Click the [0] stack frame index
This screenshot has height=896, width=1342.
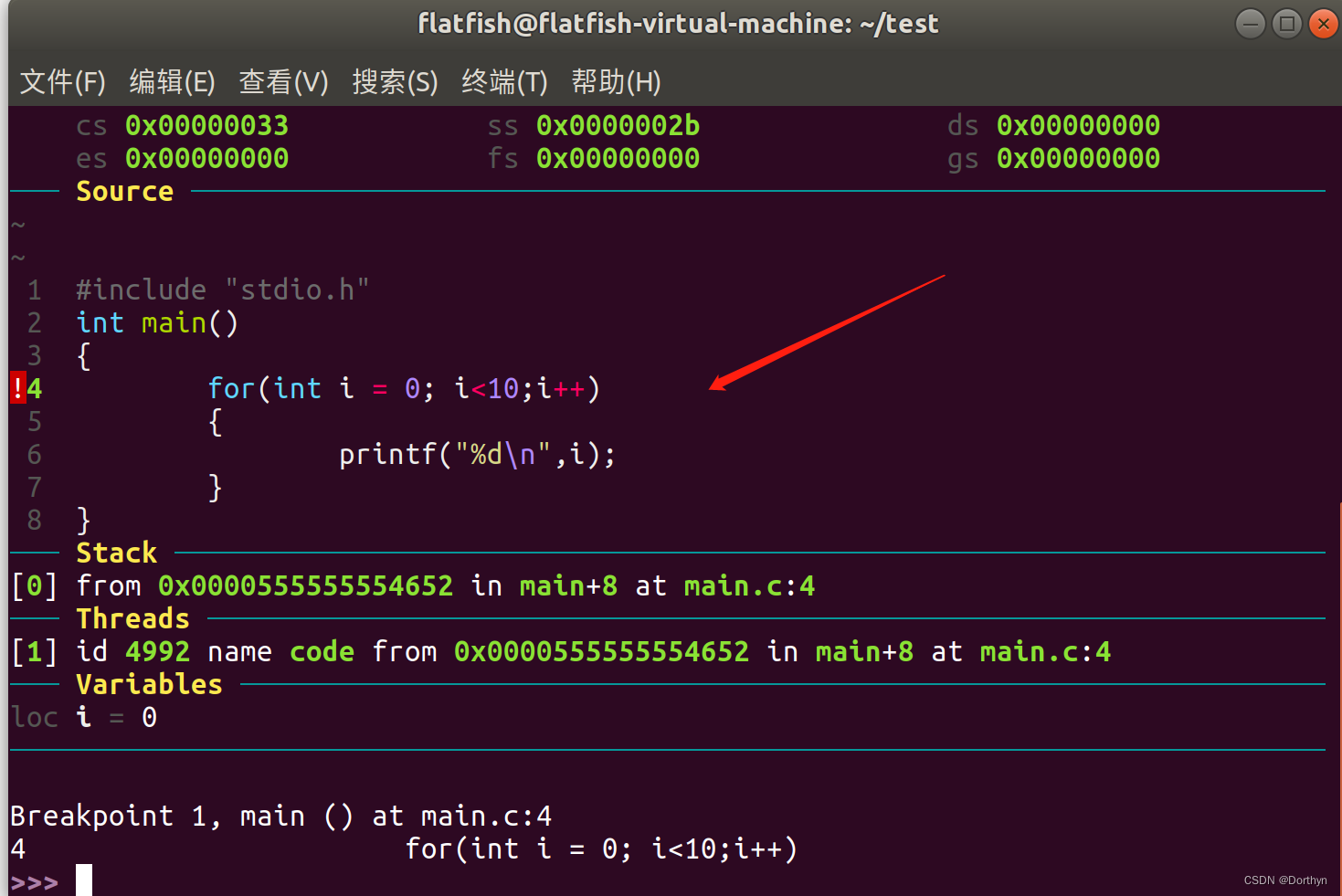pos(35,585)
